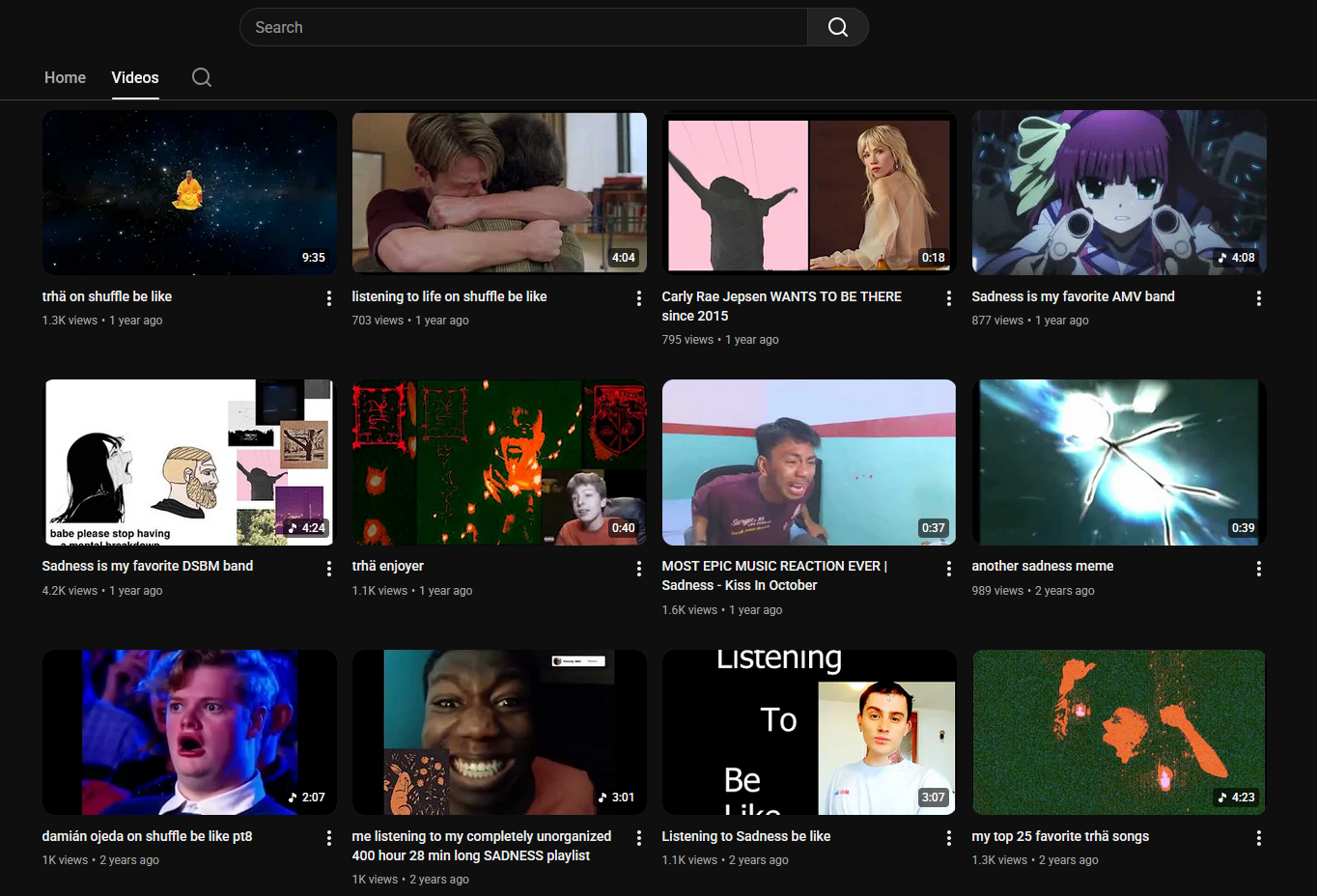Open options menu for Carly Rae Jepsen video
The width and height of the screenshot is (1317, 896).
[x=949, y=298]
